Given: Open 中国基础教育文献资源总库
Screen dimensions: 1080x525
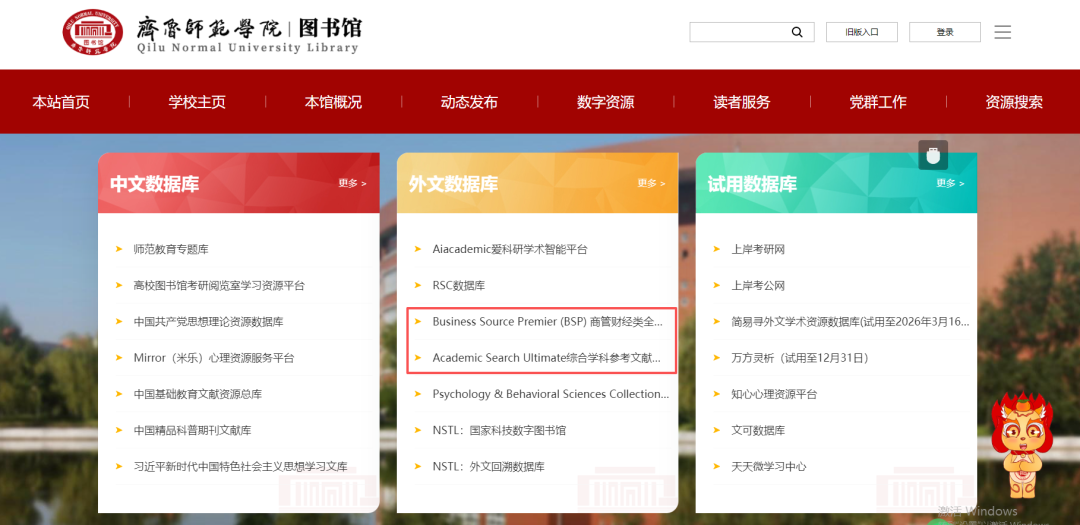Looking at the screenshot, I should click(x=198, y=394).
